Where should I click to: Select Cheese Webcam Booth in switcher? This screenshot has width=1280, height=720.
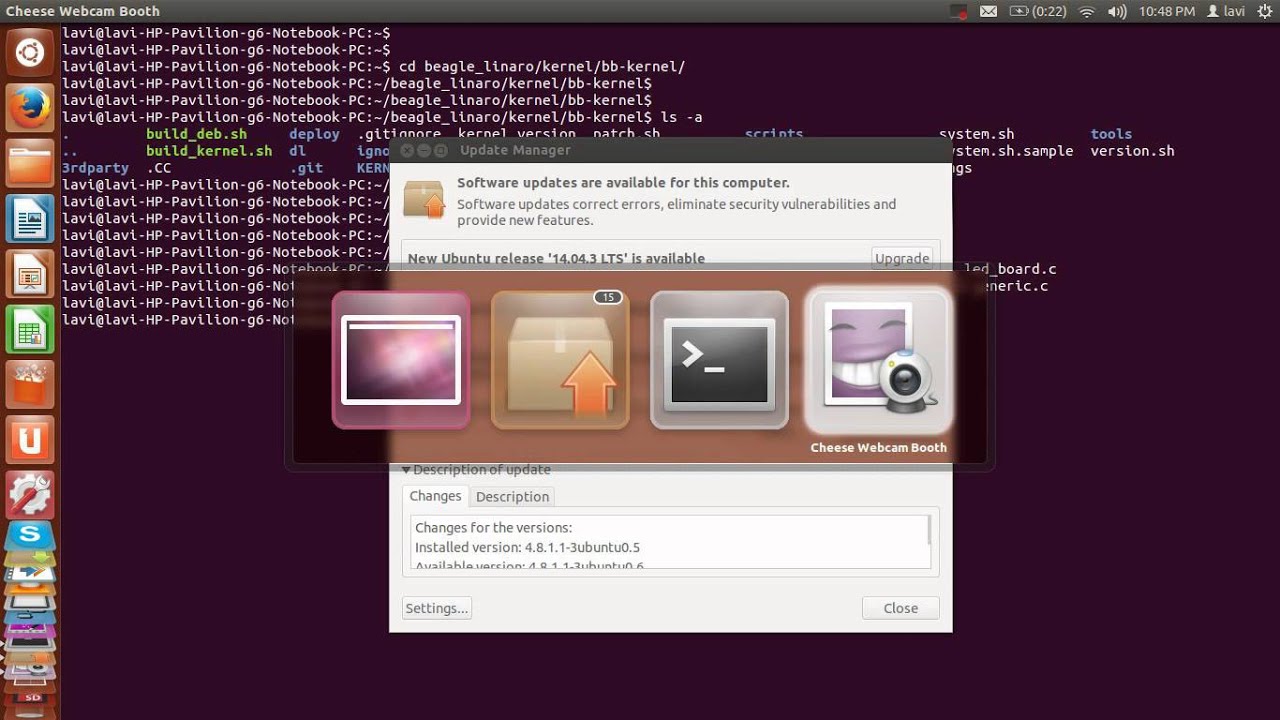click(x=878, y=360)
